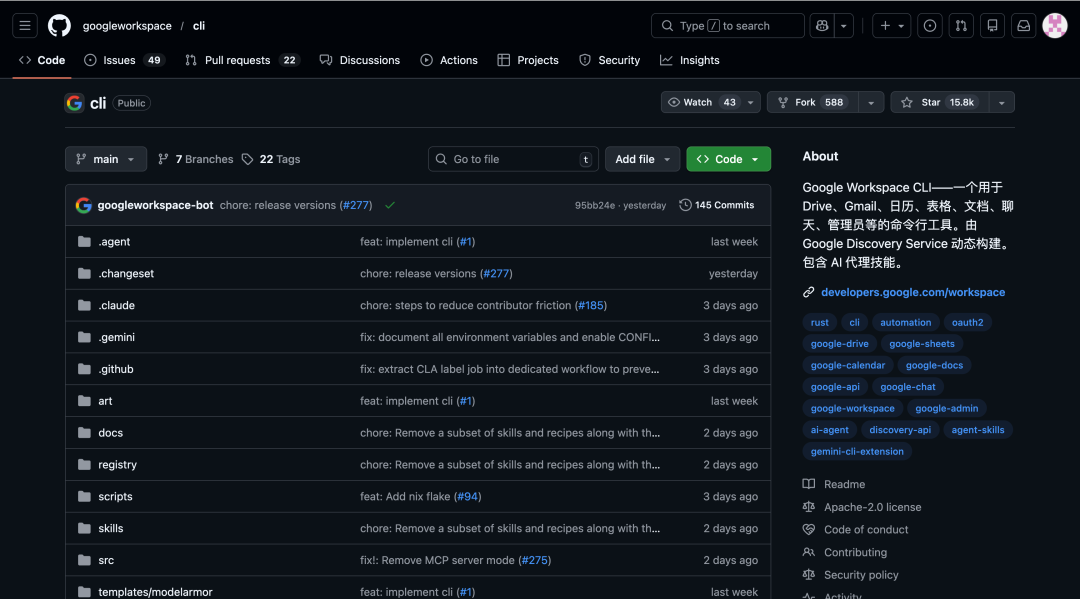The image size is (1080, 599).
Task: Open the repositories icon in top bar
Action: click(993, 25)
